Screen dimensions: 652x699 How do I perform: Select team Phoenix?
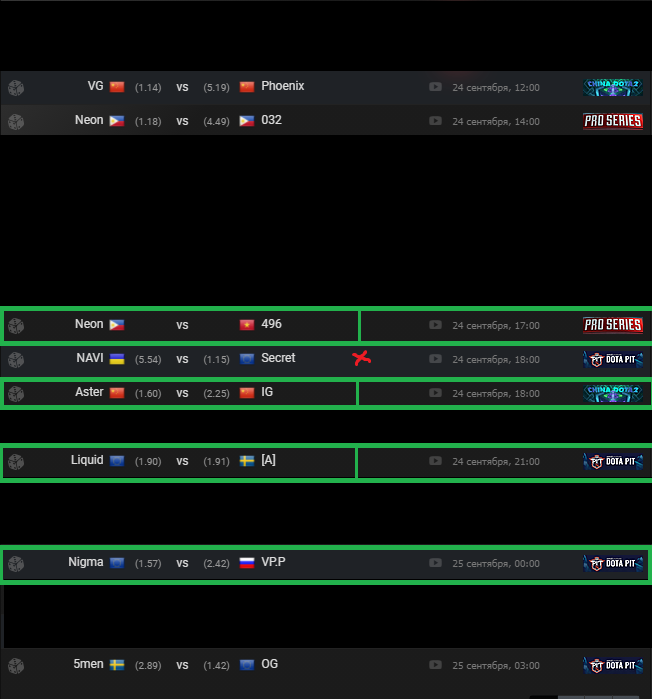(x=283, y=86)
